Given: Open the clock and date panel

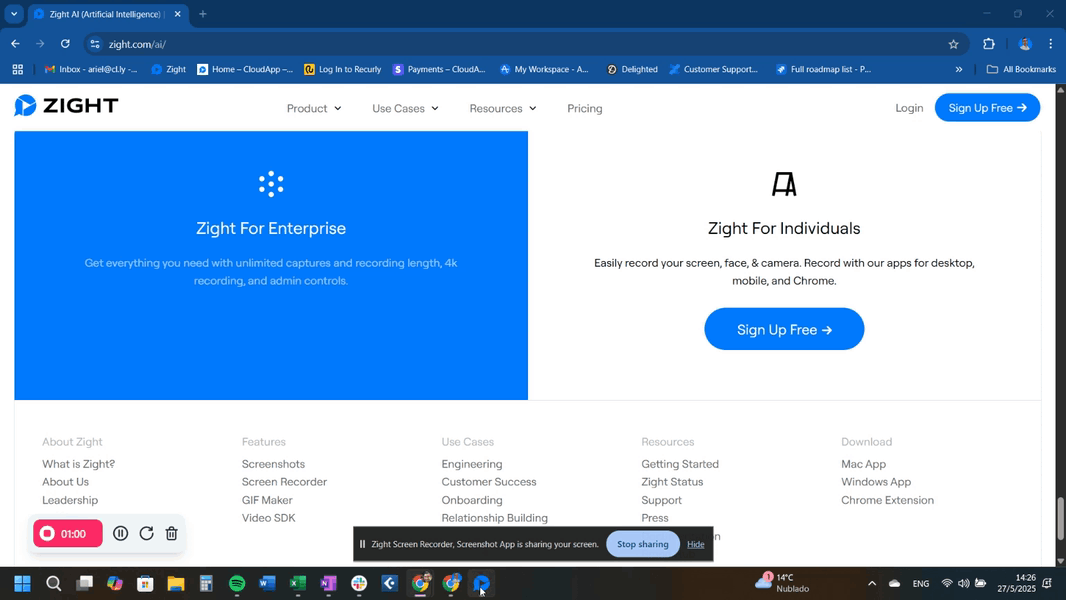Looking at the screenshot, I should click(1016, 583).
